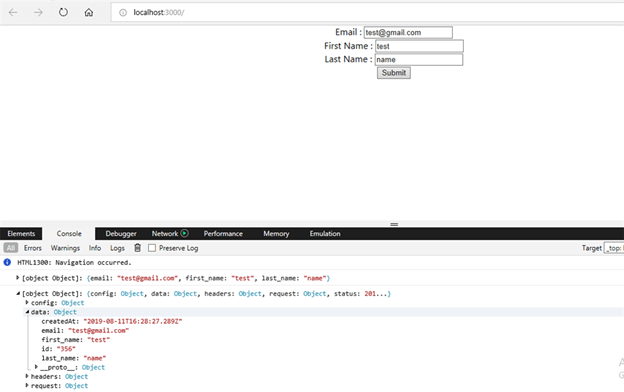Screen dimensions: 624x392
Task: Switch to the Emulation tab
Action: 325,234
